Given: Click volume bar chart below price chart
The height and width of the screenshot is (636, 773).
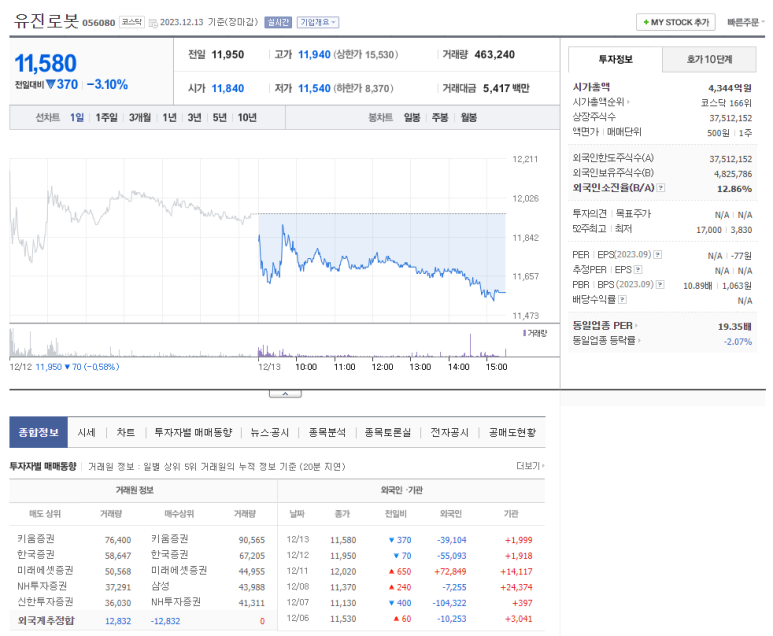Looking at the screenshot, I should [x=257, y=343].
